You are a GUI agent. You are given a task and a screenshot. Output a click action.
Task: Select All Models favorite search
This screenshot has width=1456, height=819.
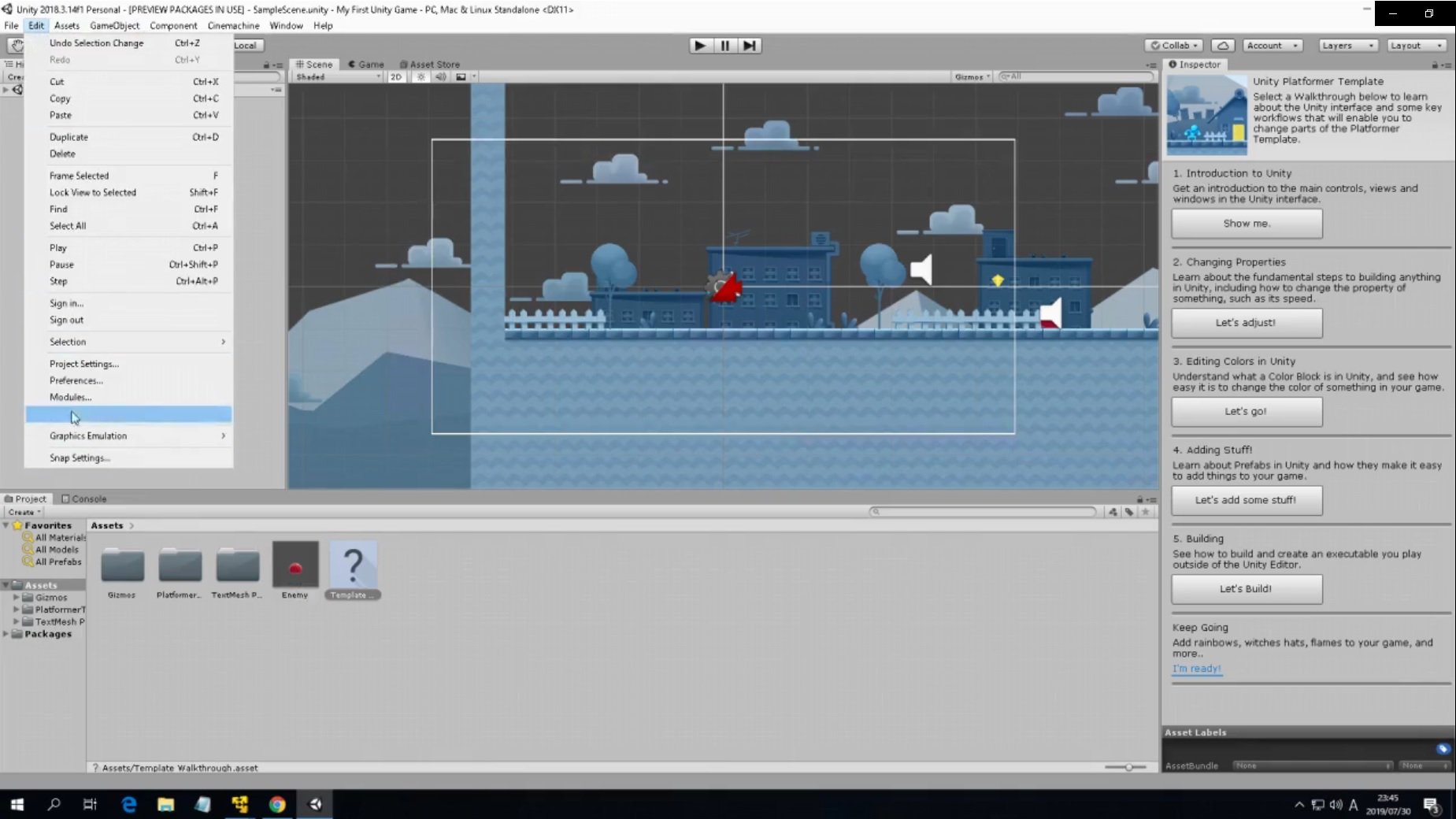(51, 550)
